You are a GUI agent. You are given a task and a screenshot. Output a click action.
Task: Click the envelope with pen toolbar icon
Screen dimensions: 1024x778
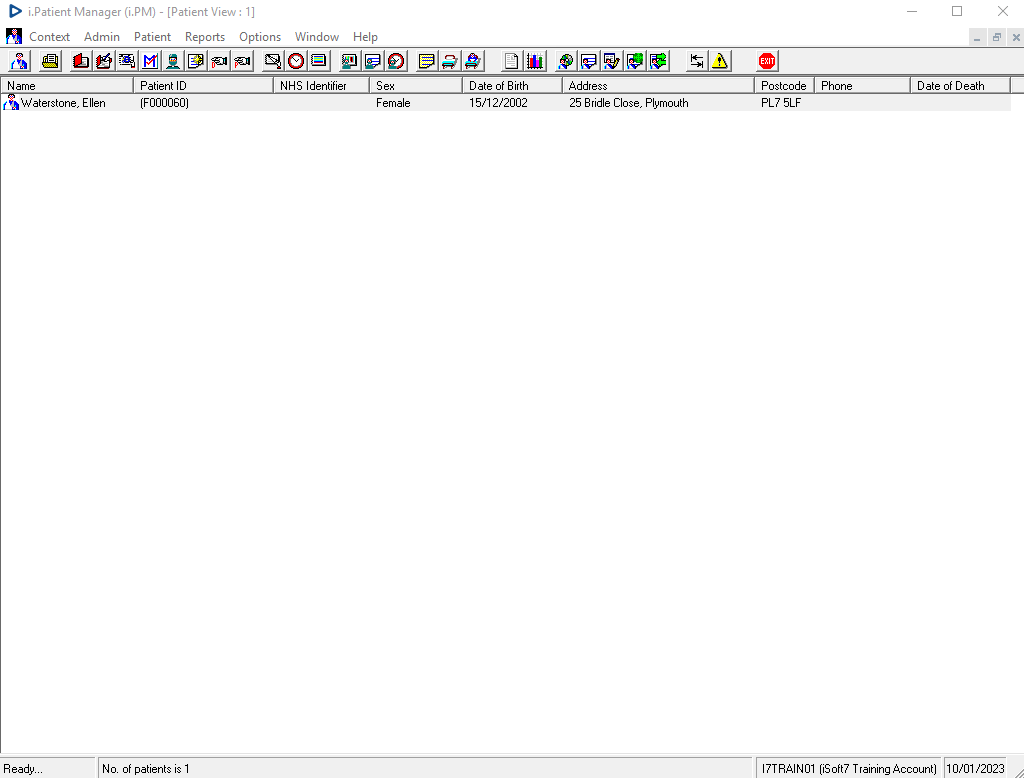click(273, 61)
